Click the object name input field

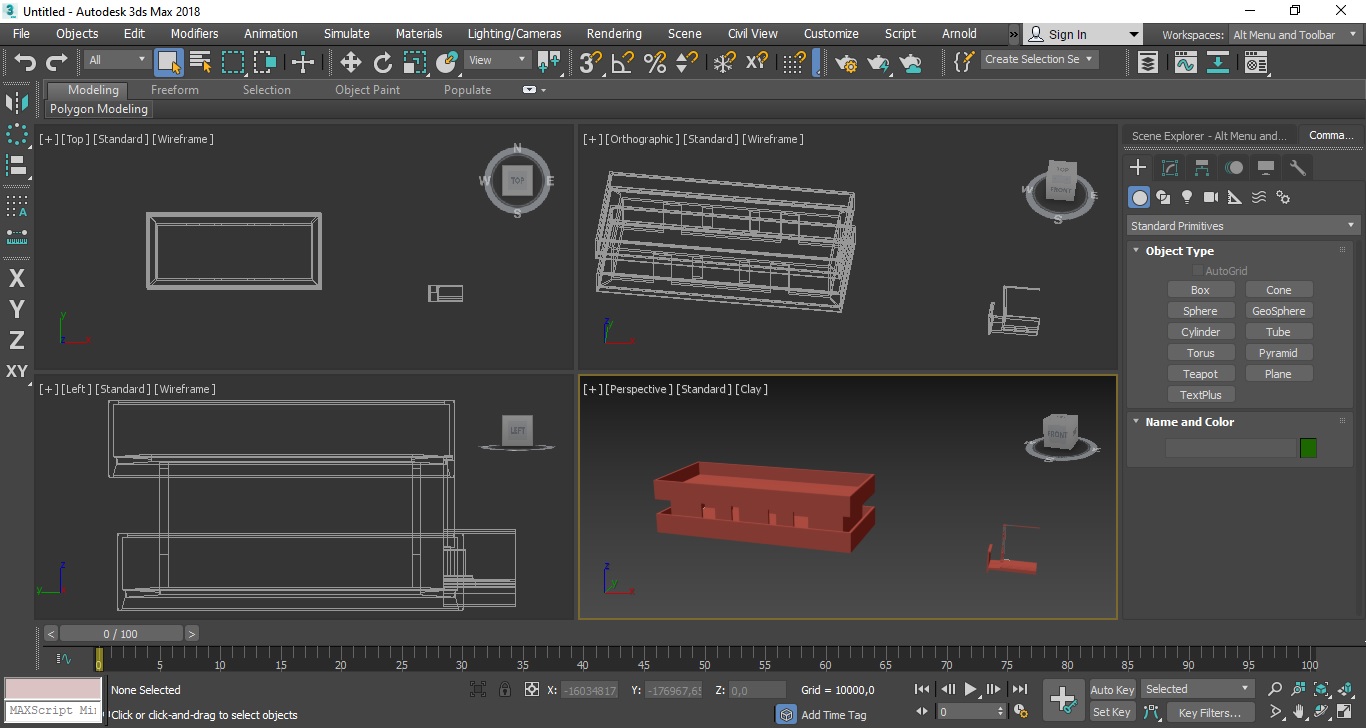tap(1230, 448)
